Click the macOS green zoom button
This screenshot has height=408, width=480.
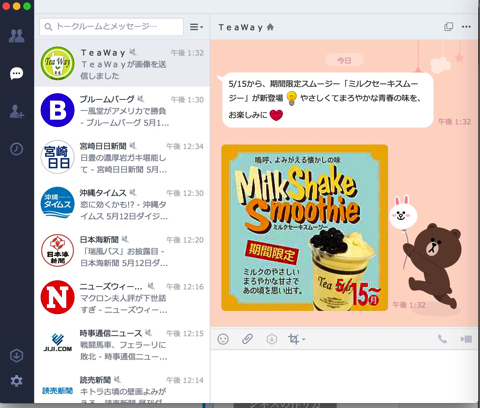click(27, 6)
